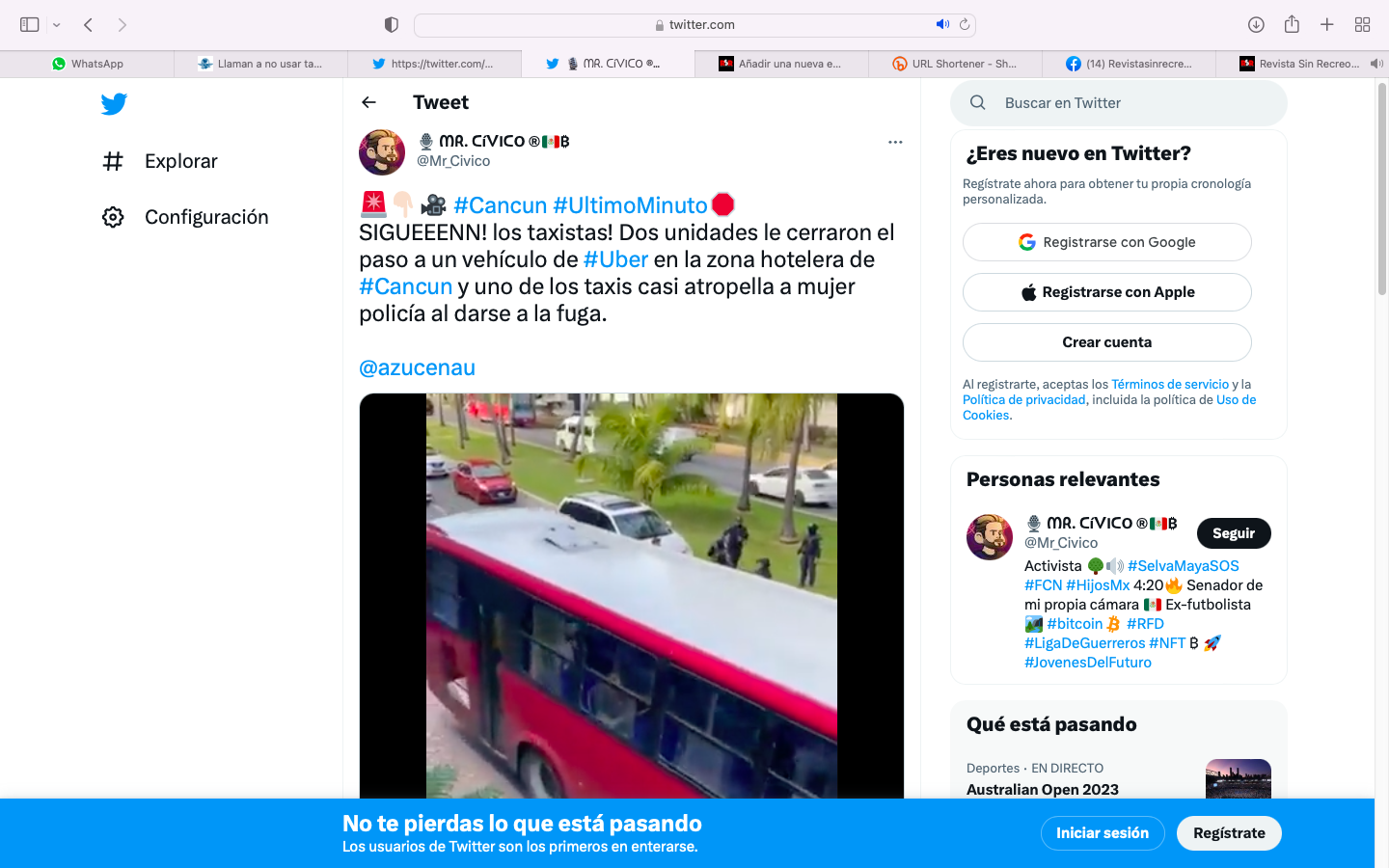The height and width of the screenshot is (868, 1389).
Task: Click Iniciar sesión in bottom banner
Action: click(x=1103, y=833)
